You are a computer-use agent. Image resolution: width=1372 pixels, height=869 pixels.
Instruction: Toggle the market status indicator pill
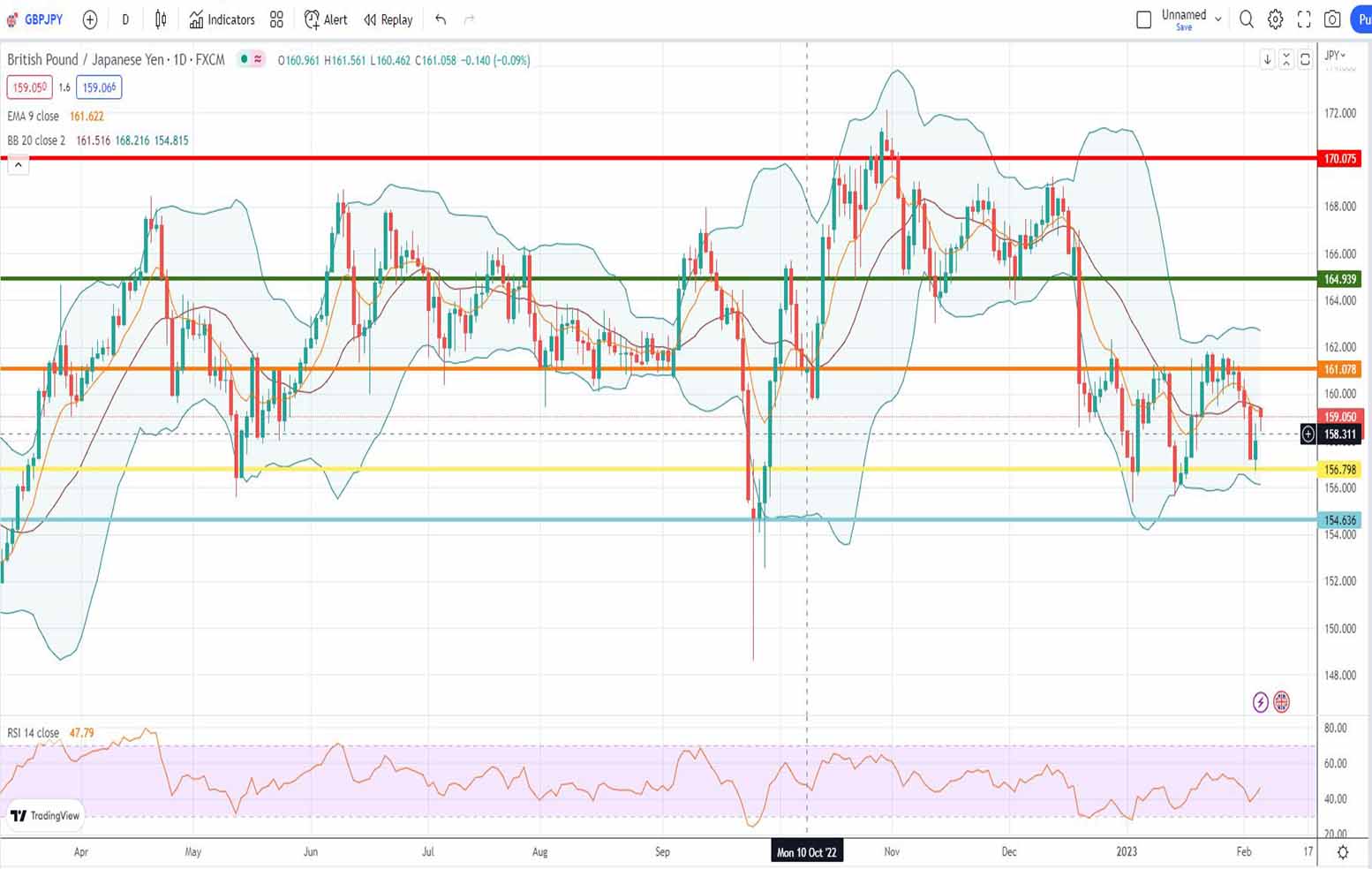tap(251, 60)
